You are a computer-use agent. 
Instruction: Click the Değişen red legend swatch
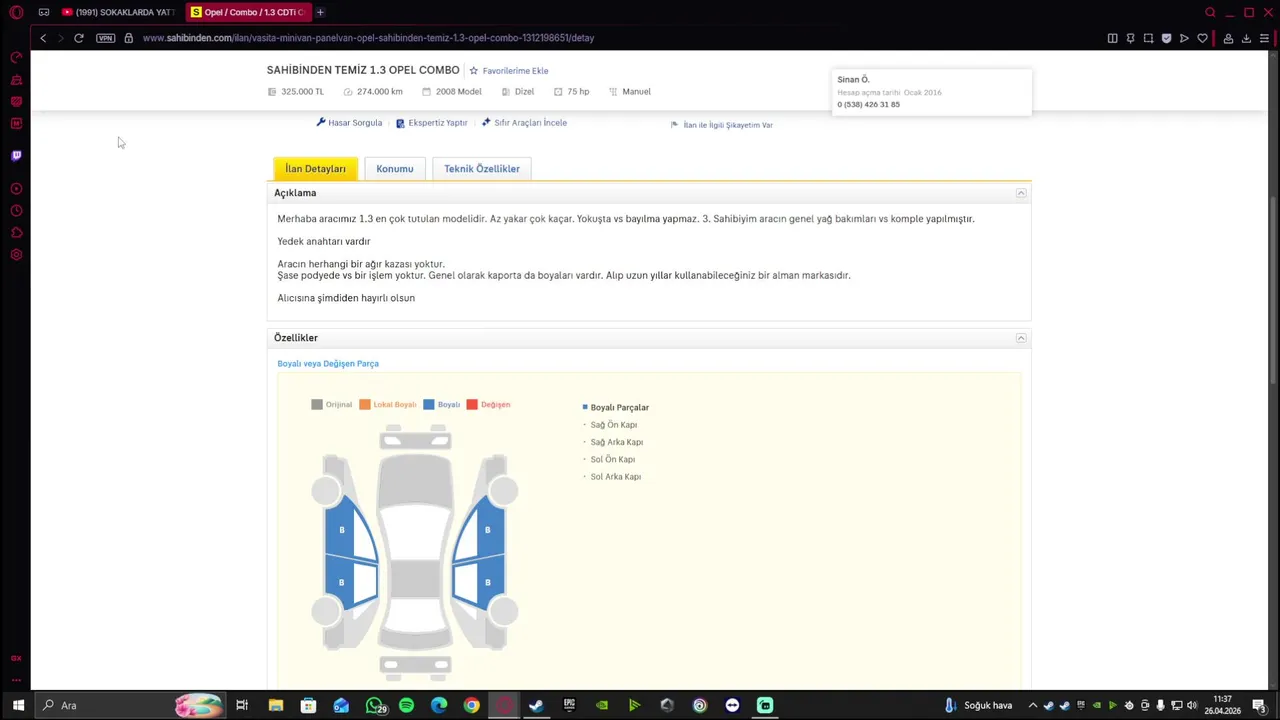pos(472,405)
